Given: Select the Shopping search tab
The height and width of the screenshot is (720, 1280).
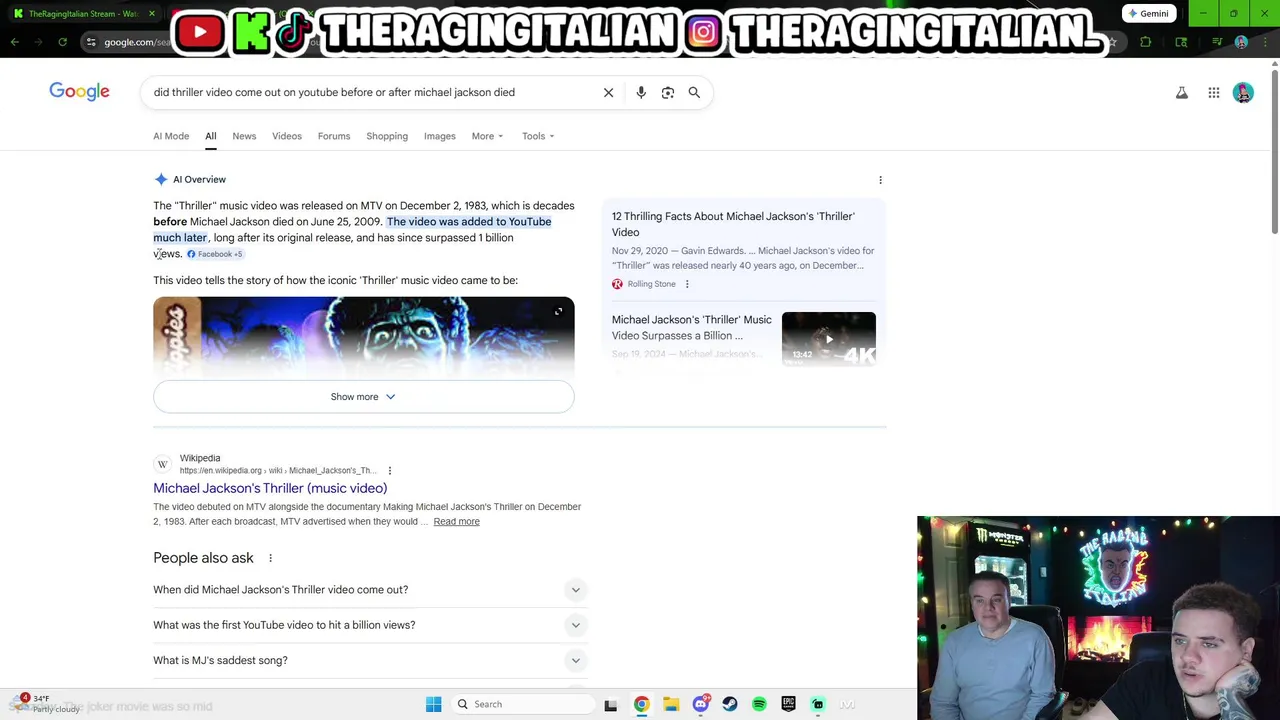Looking at the screenshot, I should point(387,136).
